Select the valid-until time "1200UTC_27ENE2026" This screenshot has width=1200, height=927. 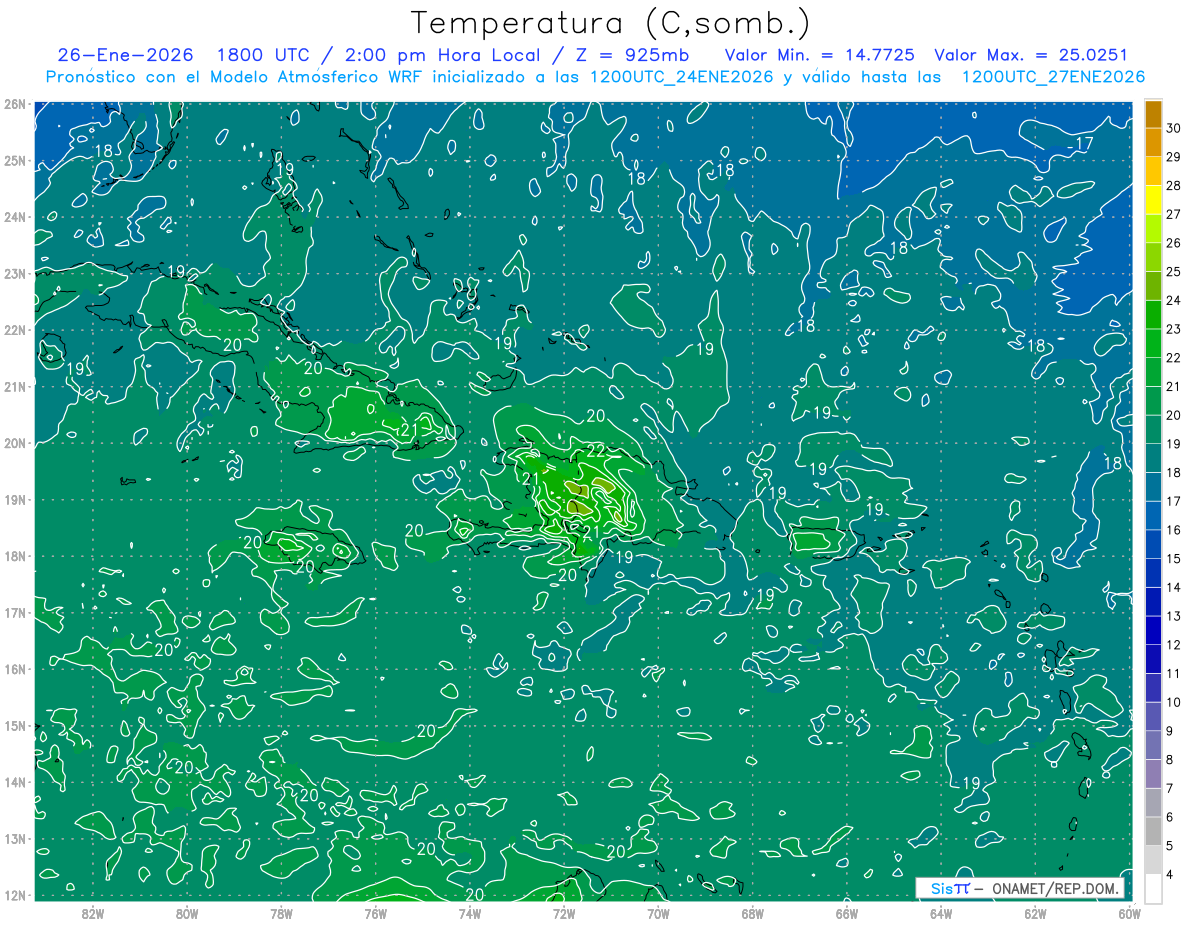[x=1052, y=77]
